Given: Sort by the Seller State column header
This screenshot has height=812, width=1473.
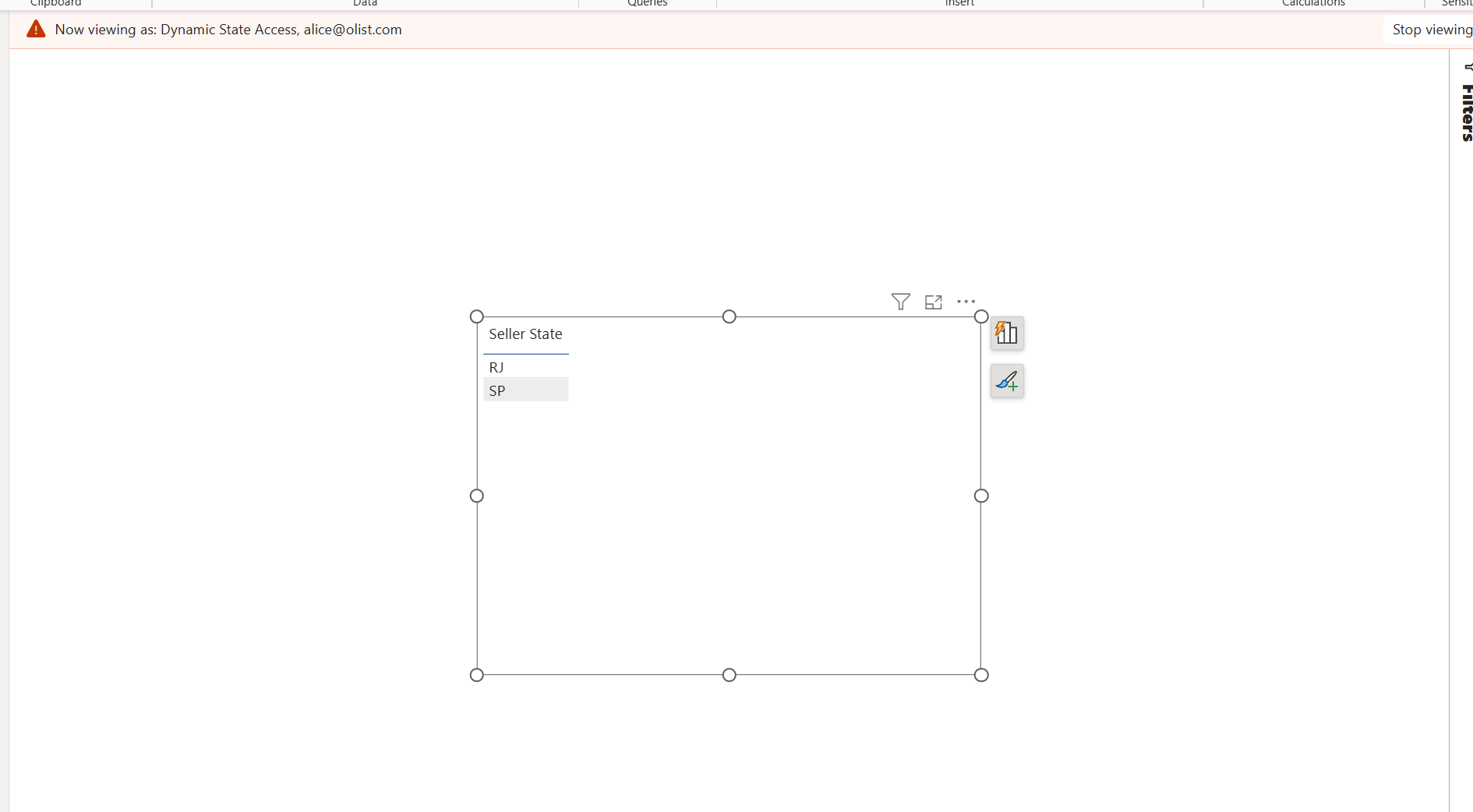Looking at the screenshot, I should pyautogui.click(x=525, y=334).
